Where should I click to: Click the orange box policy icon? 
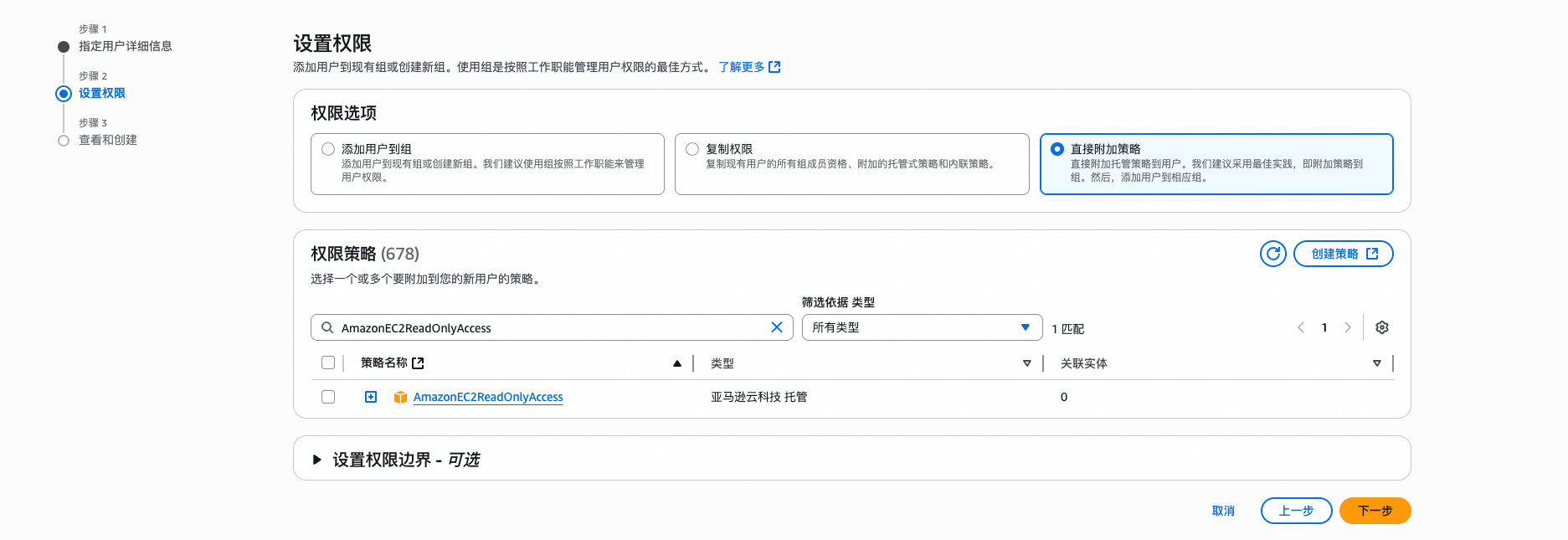click(x=400, y=397)
